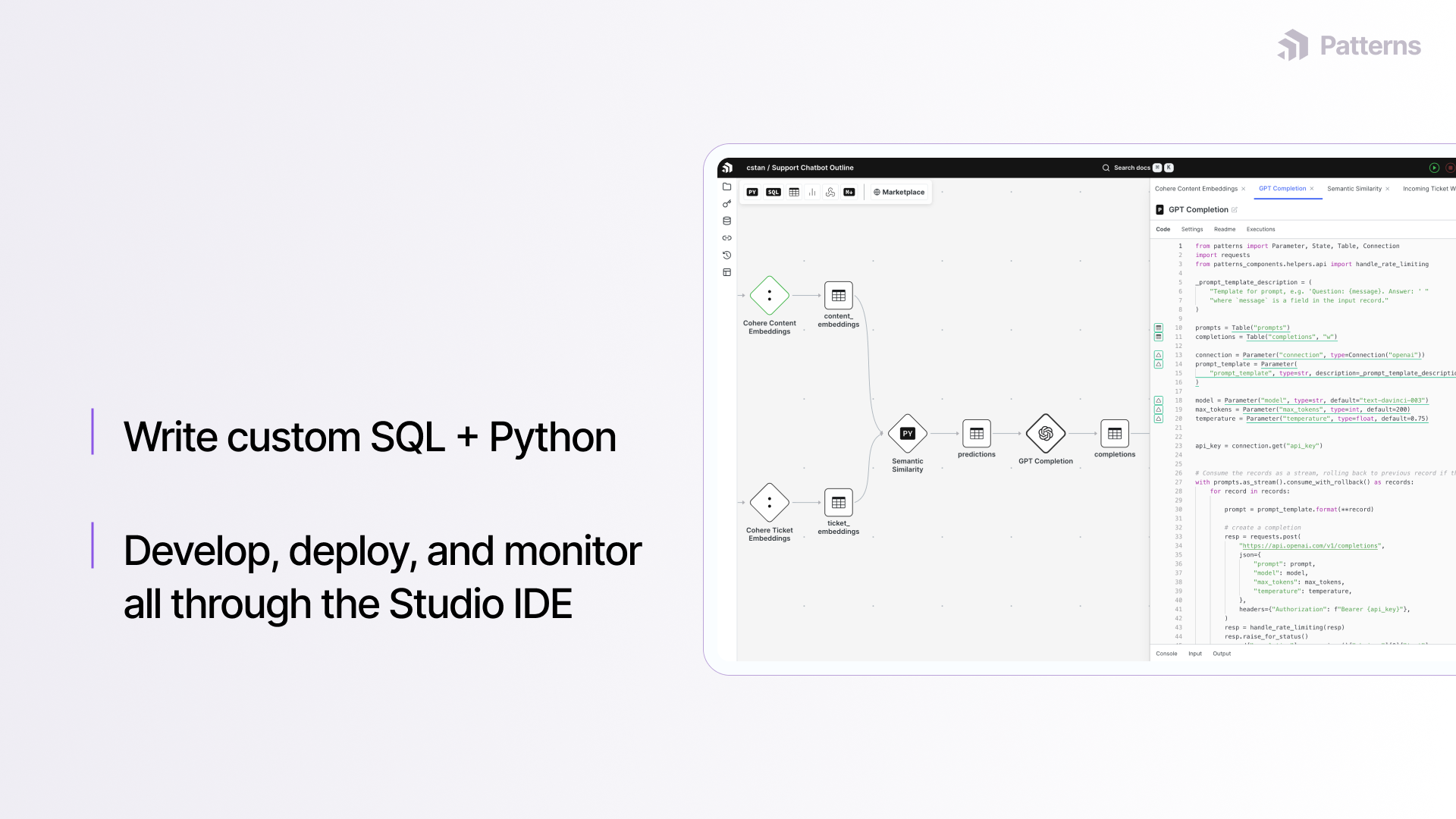Add a webhook node from toolbar
The height and width of the screenshot is (819, 1456).
coord(830,192)
